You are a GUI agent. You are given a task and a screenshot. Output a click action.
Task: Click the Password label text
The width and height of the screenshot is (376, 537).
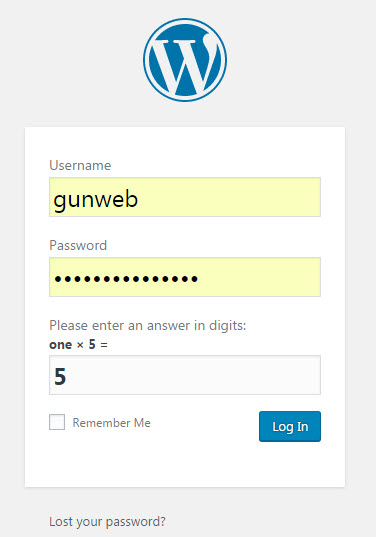click(78, 245)
